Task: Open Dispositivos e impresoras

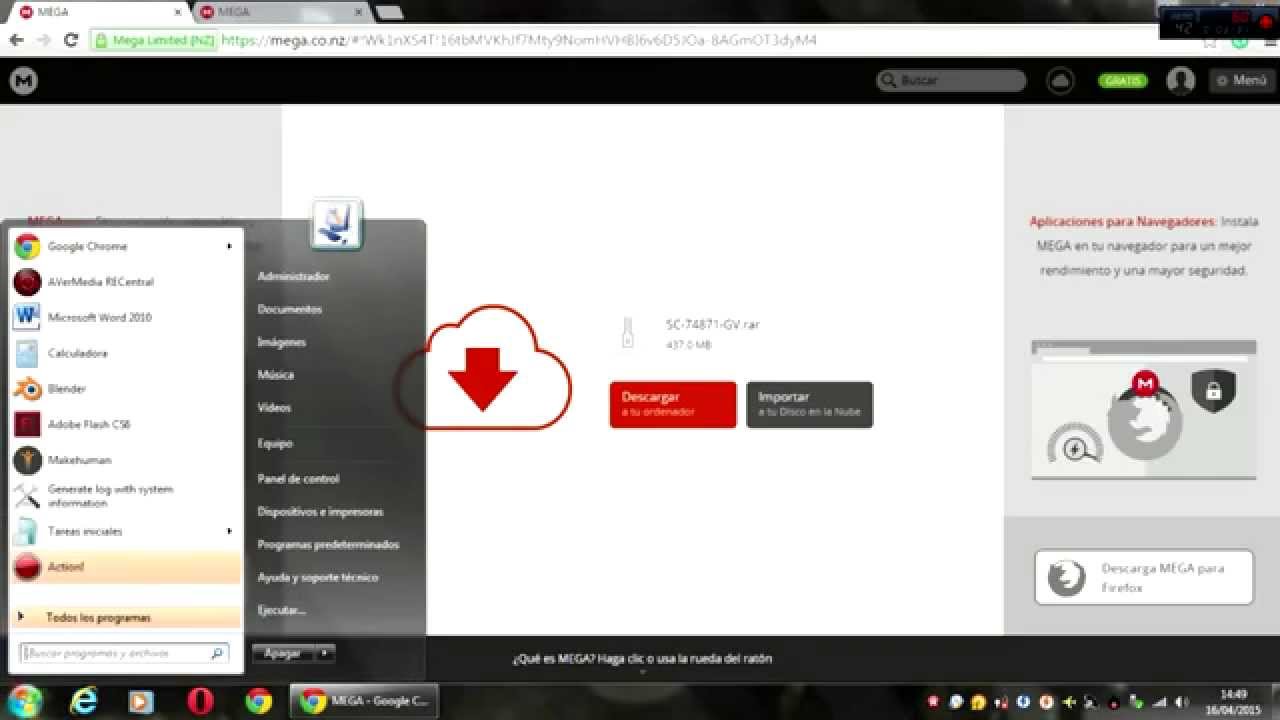Action: click(320, 512)
